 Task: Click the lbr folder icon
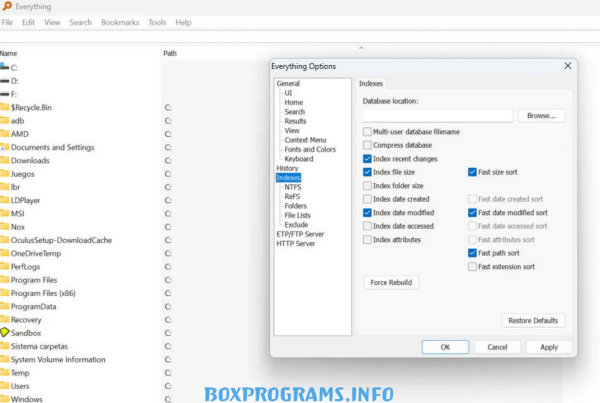point(4,187)
